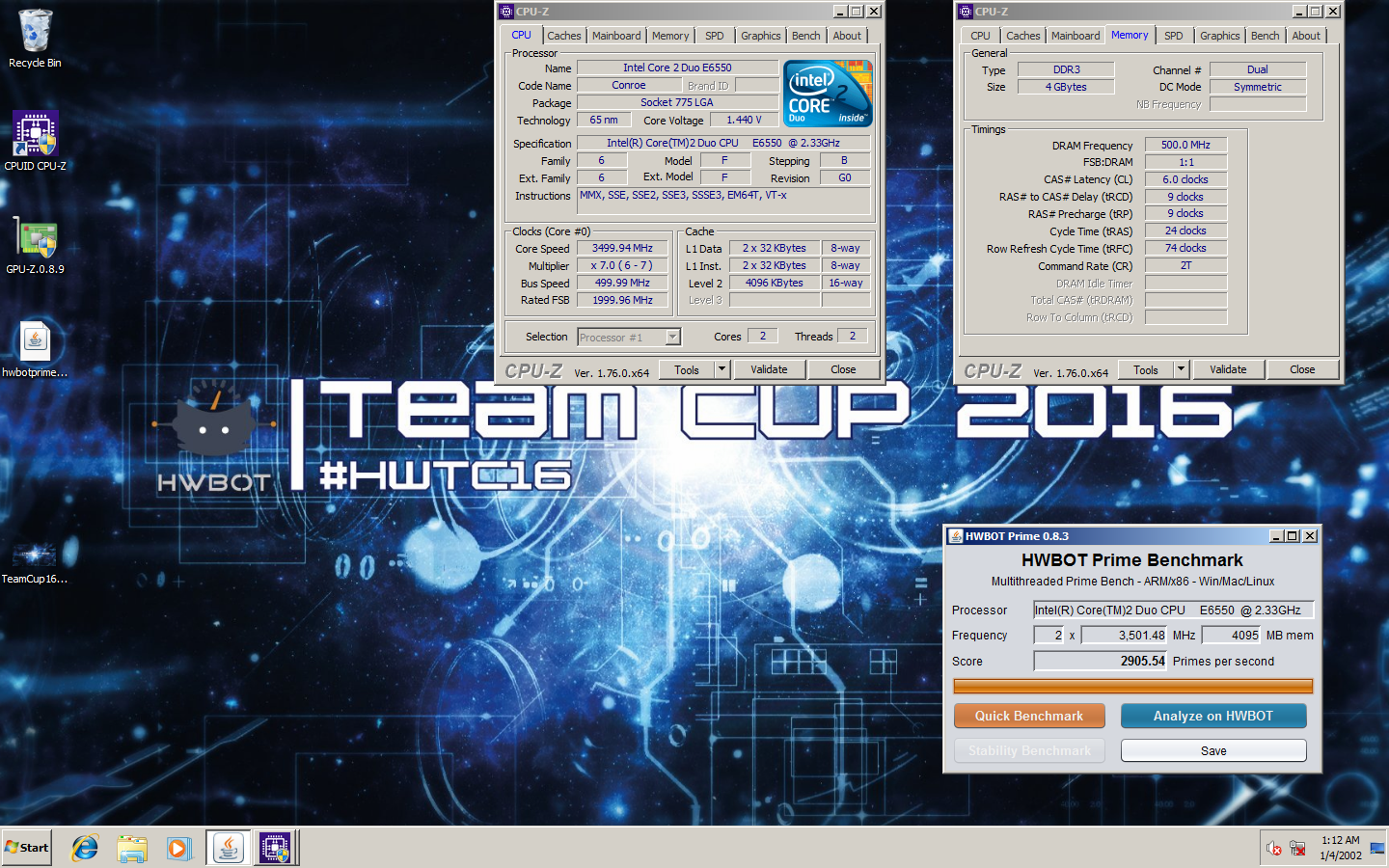This screenshot has height=868, width=1389.
Task: Switch to CPU tab in right CPU-Z window
Action: [981, 36]
